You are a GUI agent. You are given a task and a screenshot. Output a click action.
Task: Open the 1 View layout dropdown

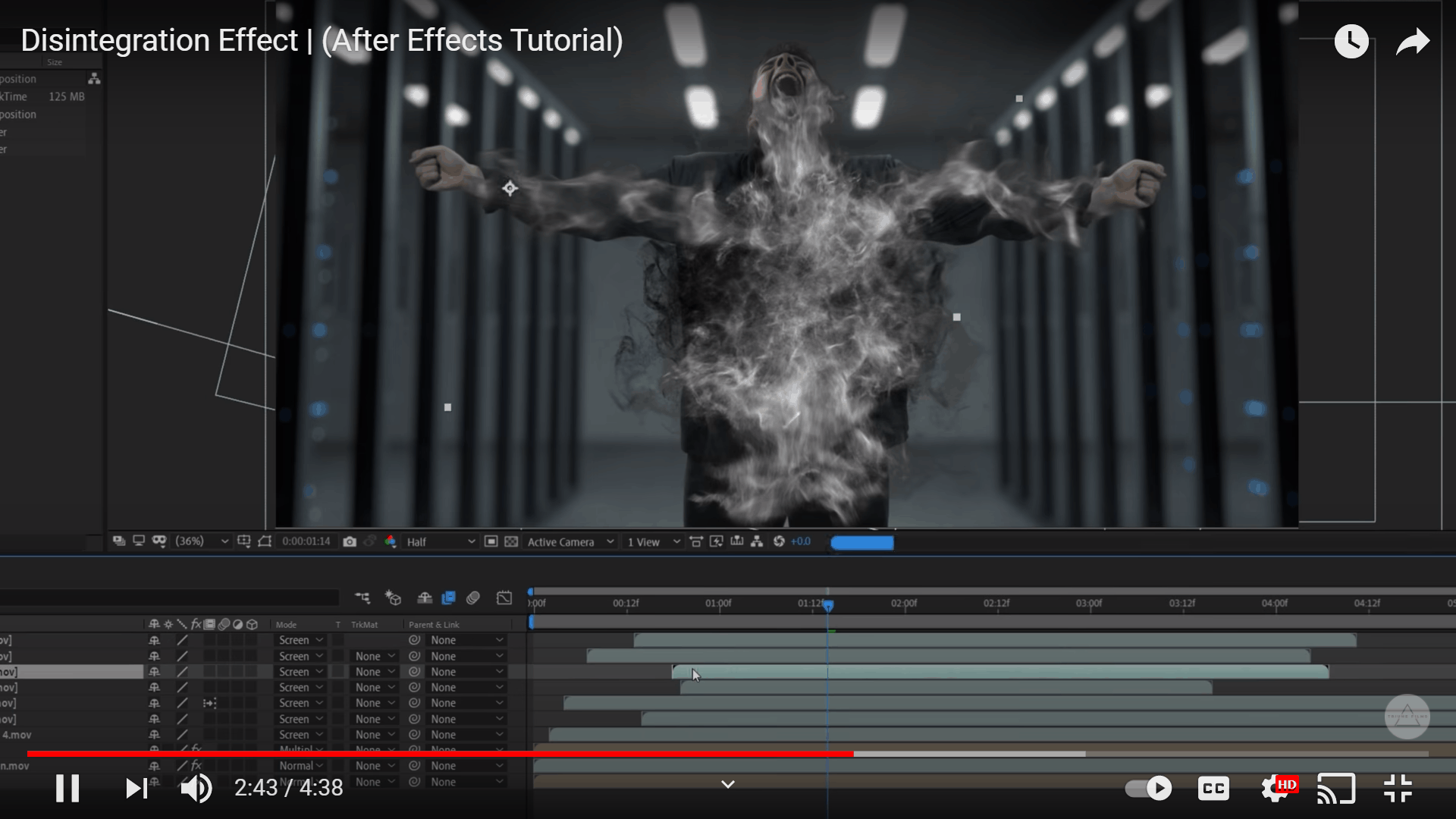(653, 541)
